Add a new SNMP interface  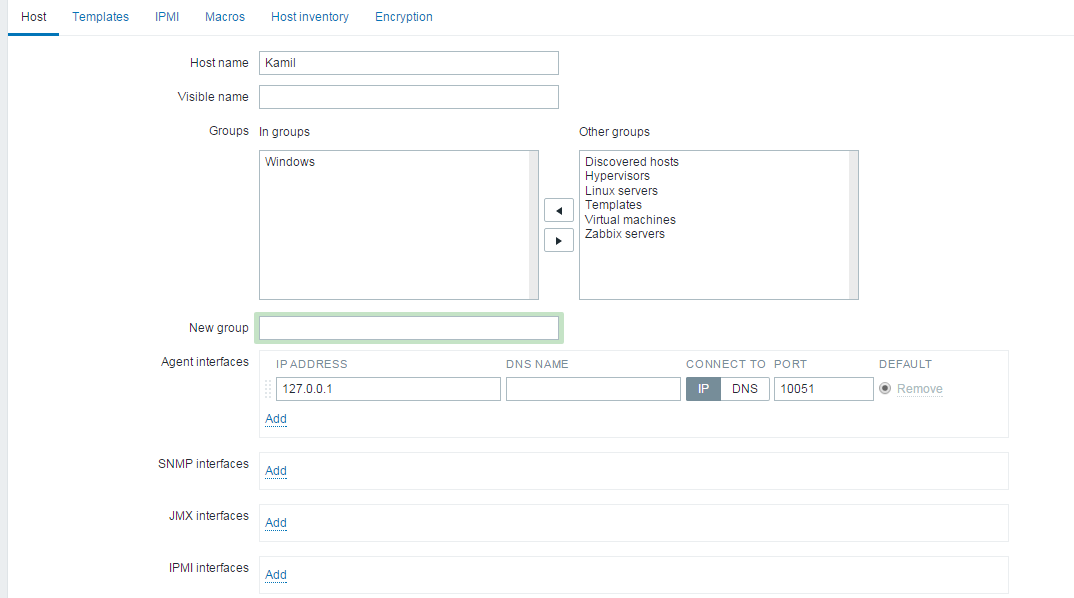(x=275, y=471)
